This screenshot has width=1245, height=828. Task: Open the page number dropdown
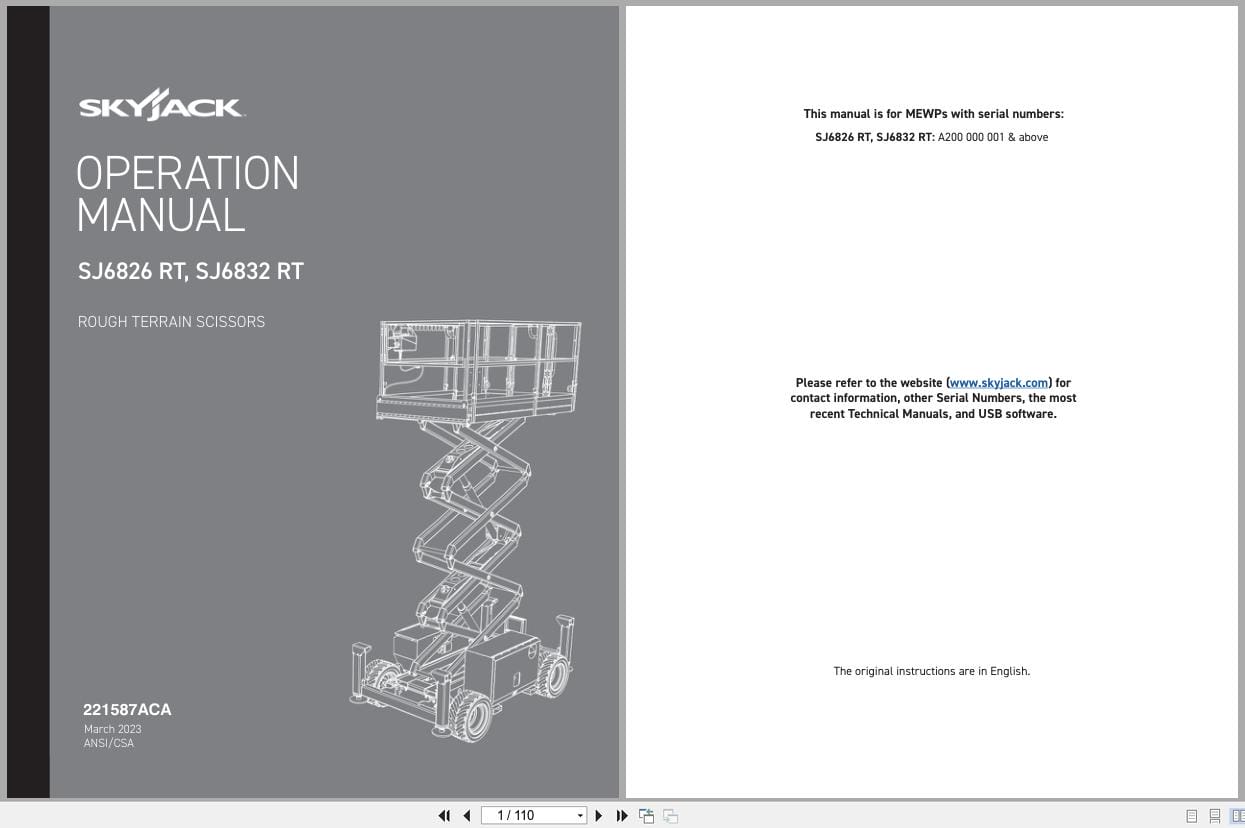pyautogui.click(x=580, y=816)
